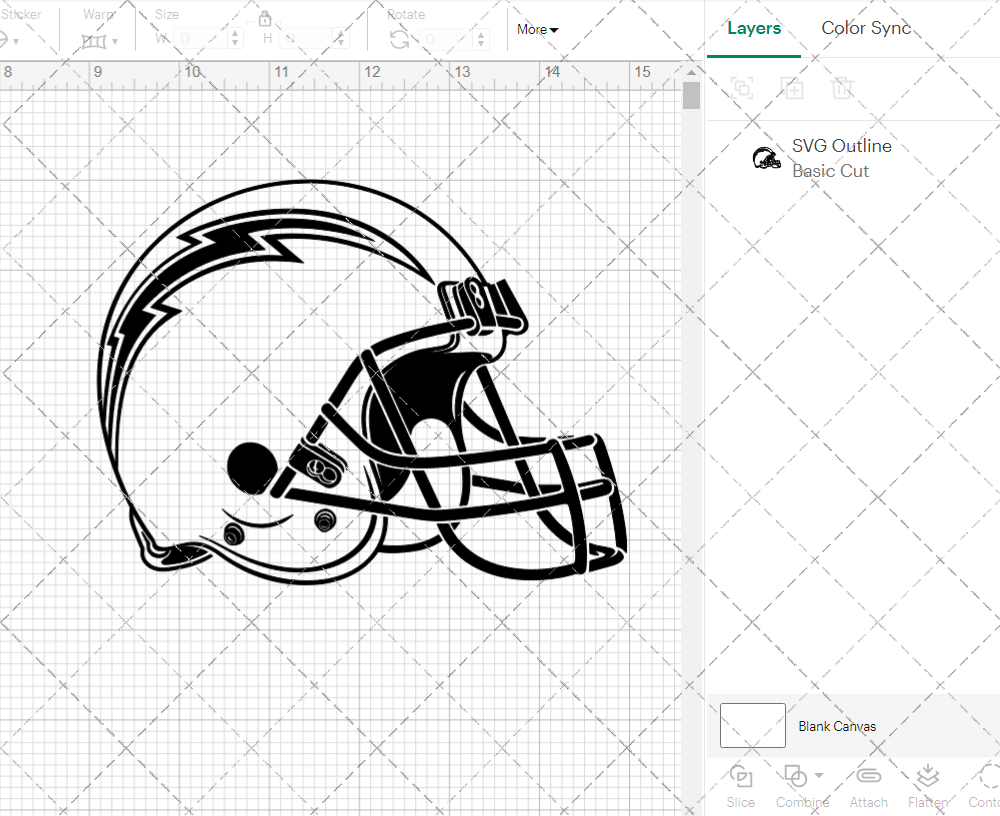The width and height of the screenshot is (1000, 816).
Task: Click the Width size input field
Action: (x=200, y=40)
